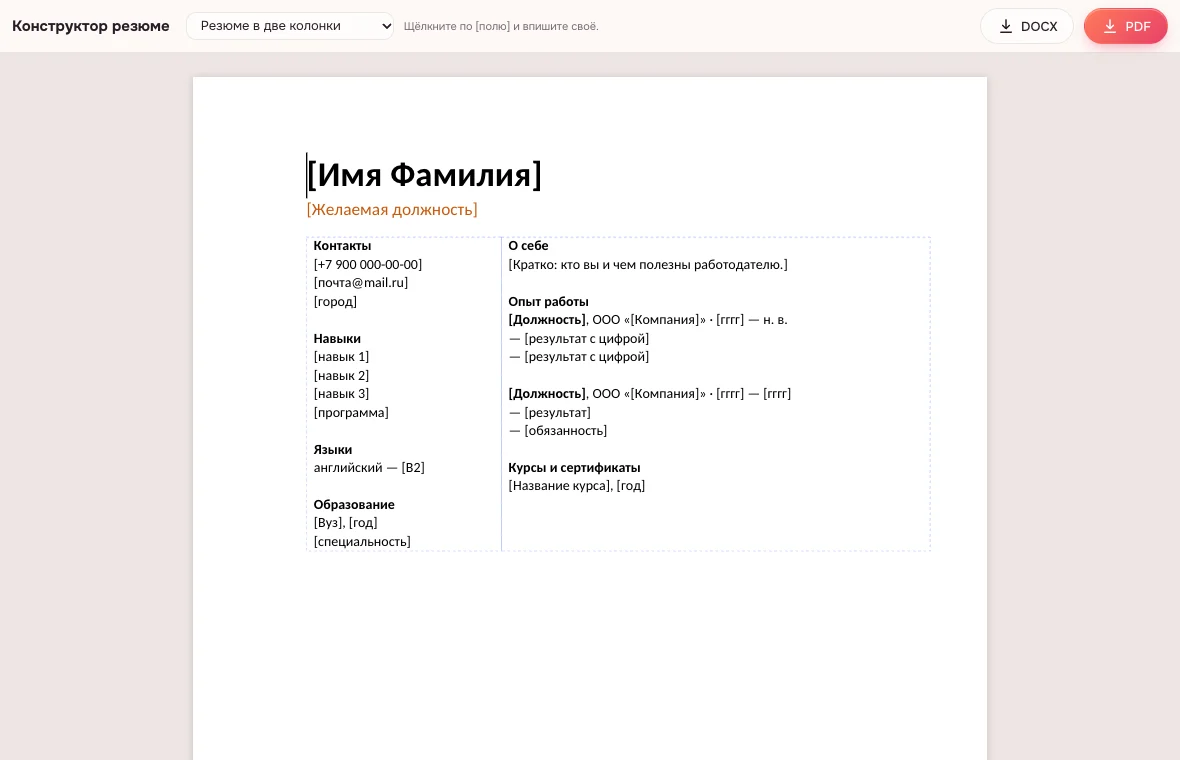This screenshot has width=1180, height=760.
Task: Export resume as PDF
Action: pos(1126,26)
